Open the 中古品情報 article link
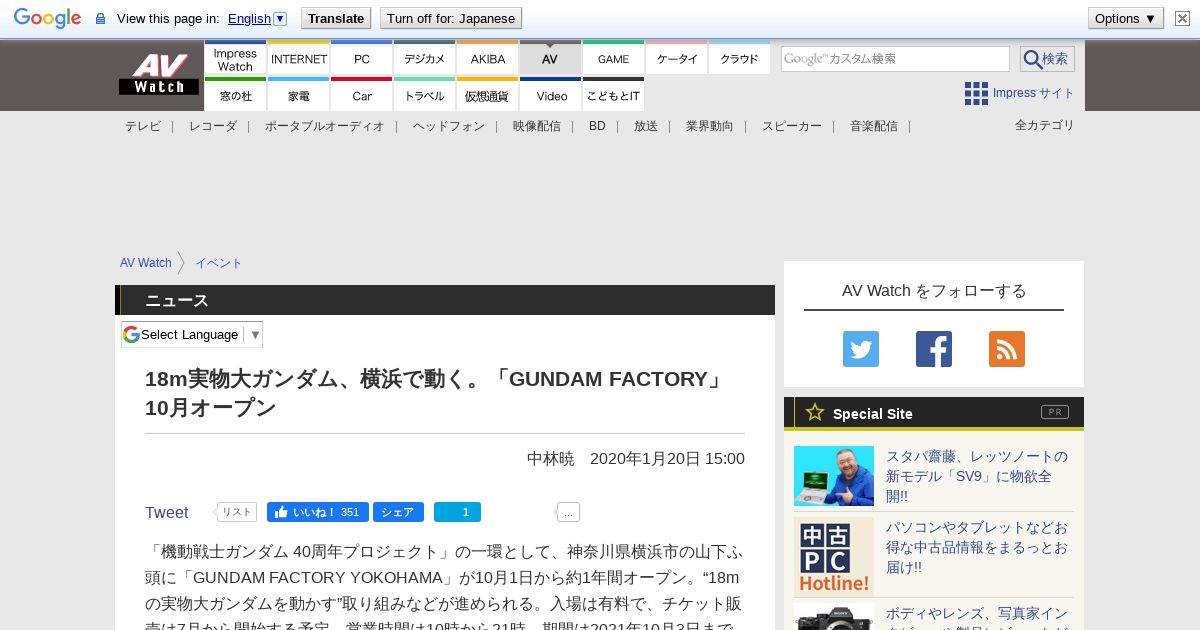The image size is (1200, 630). point(977,547)
